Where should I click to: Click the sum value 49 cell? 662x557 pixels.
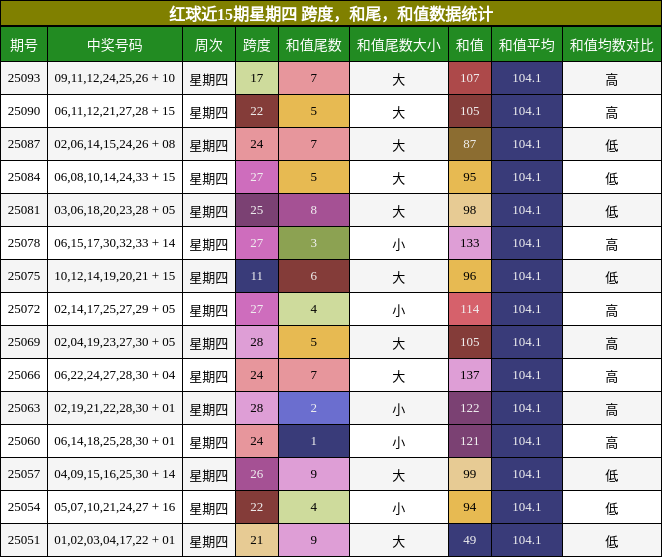tap(470, 540)
